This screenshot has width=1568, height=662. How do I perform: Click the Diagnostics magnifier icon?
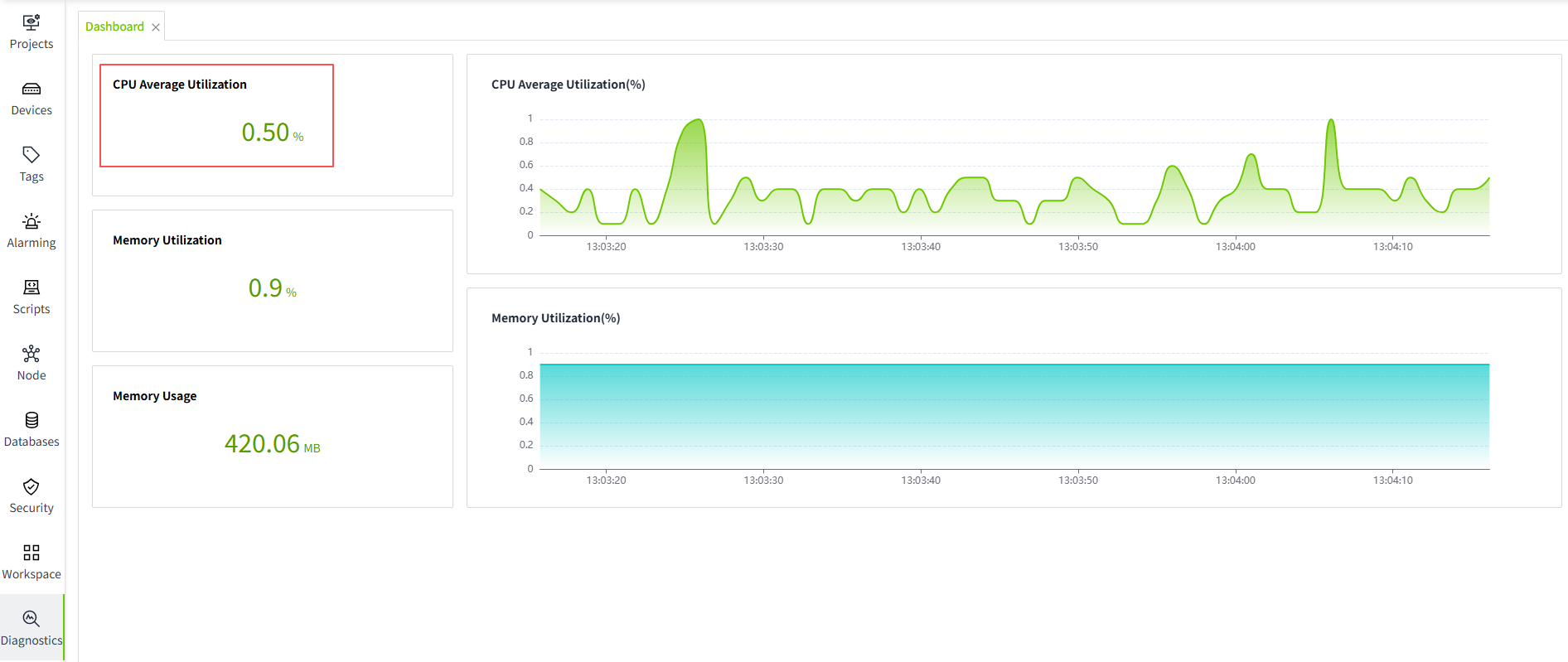pos(31,619)
